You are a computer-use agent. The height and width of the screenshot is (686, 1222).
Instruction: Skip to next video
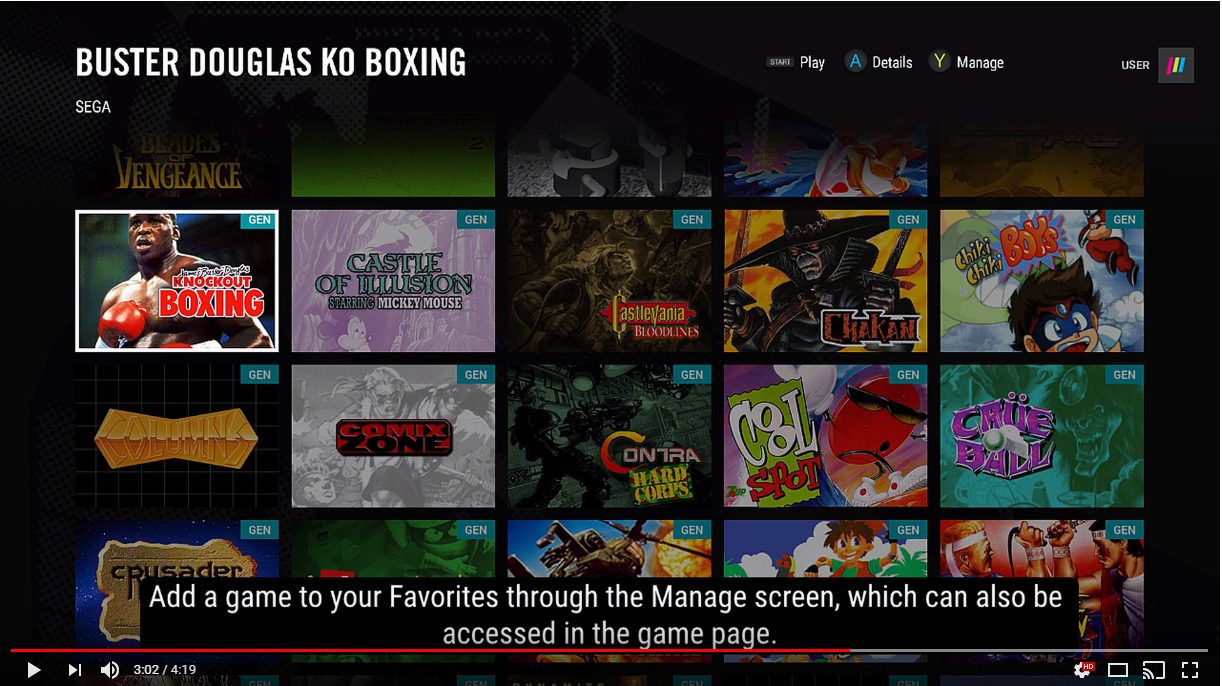coord(75,670)
